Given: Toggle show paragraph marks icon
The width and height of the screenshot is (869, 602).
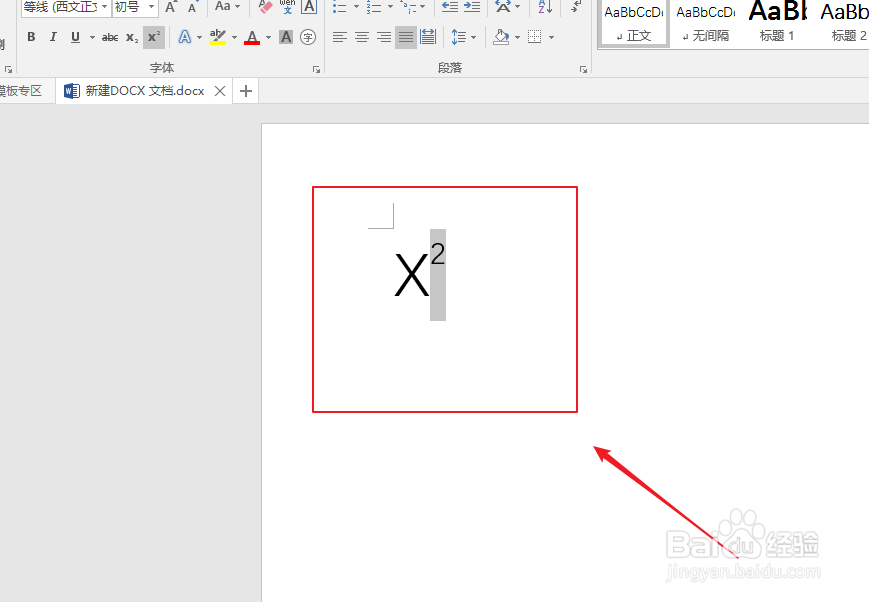Looking at the screenshot, I should (576, 7).
